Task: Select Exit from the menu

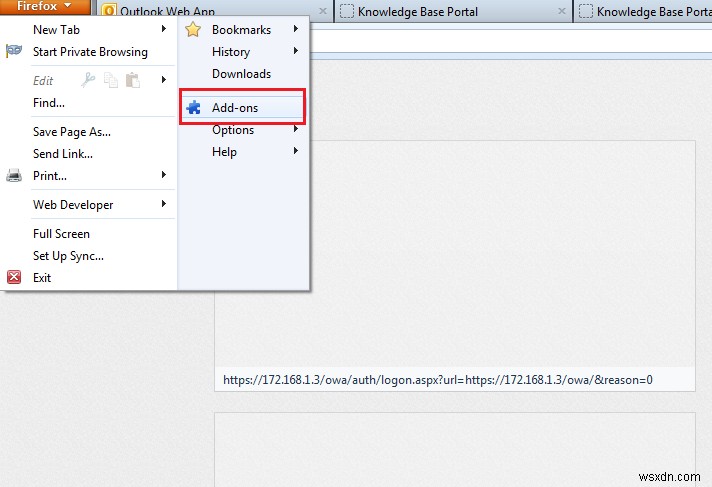Action: pos(42,278)
